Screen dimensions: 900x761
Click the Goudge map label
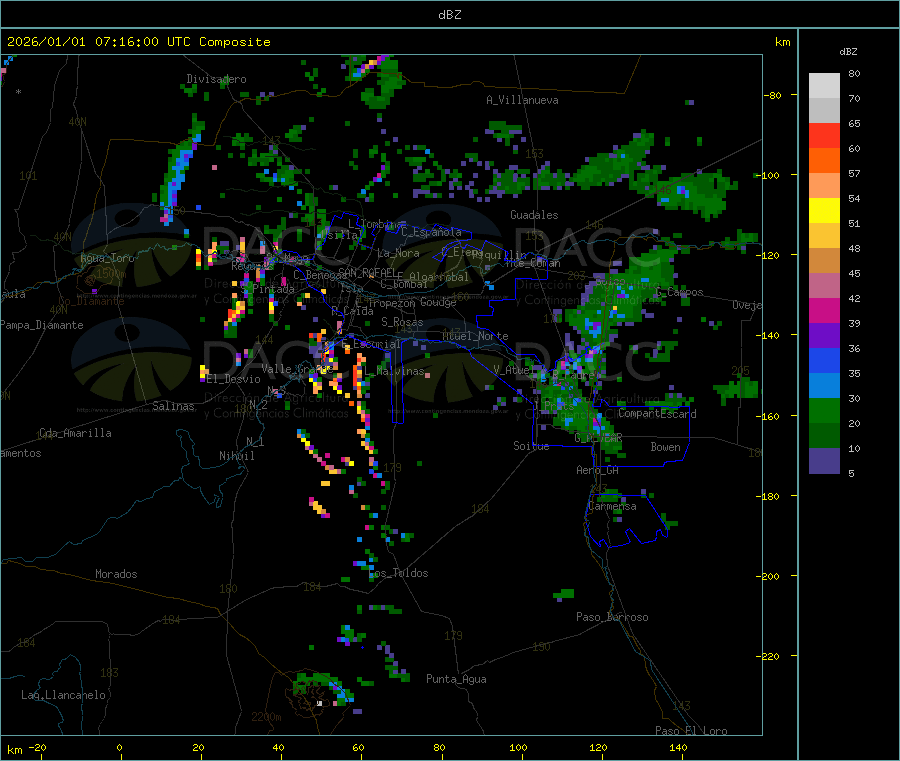(x=438, y=302)
